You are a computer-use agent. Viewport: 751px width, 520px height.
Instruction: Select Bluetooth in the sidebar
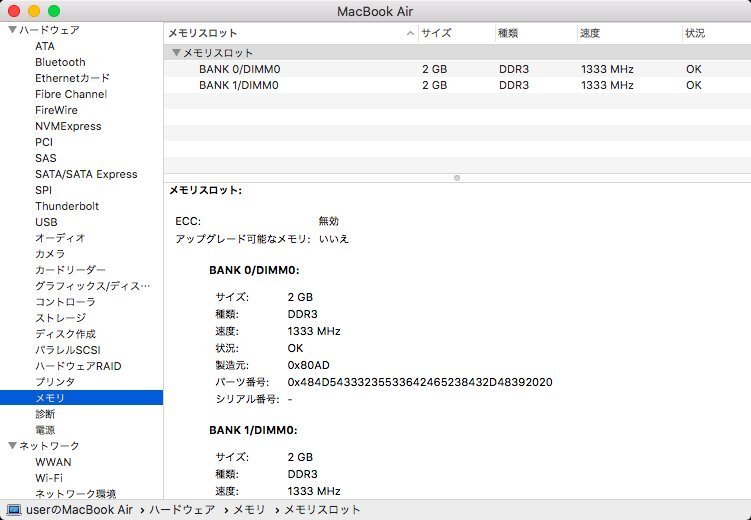[x=60, y=62]
